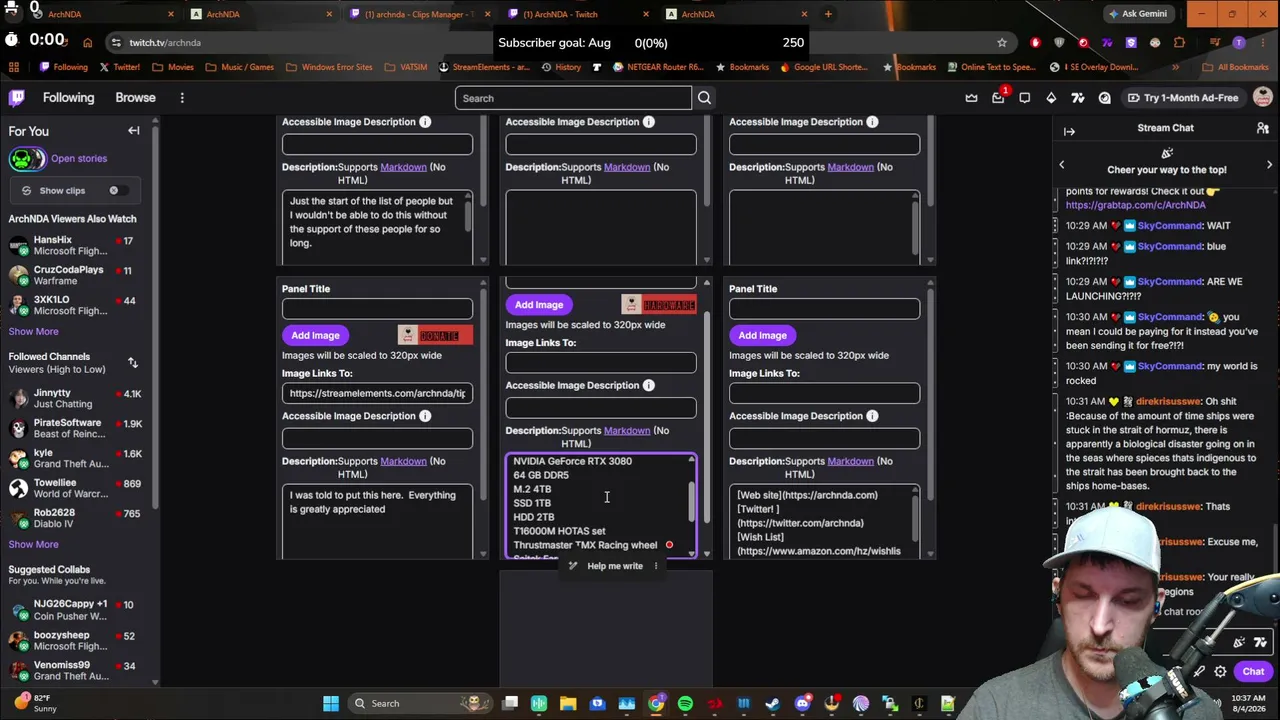Screen dimensions: 1280x720
Task: Open the whispers speech bubble icon
Action: point(1025,98)
